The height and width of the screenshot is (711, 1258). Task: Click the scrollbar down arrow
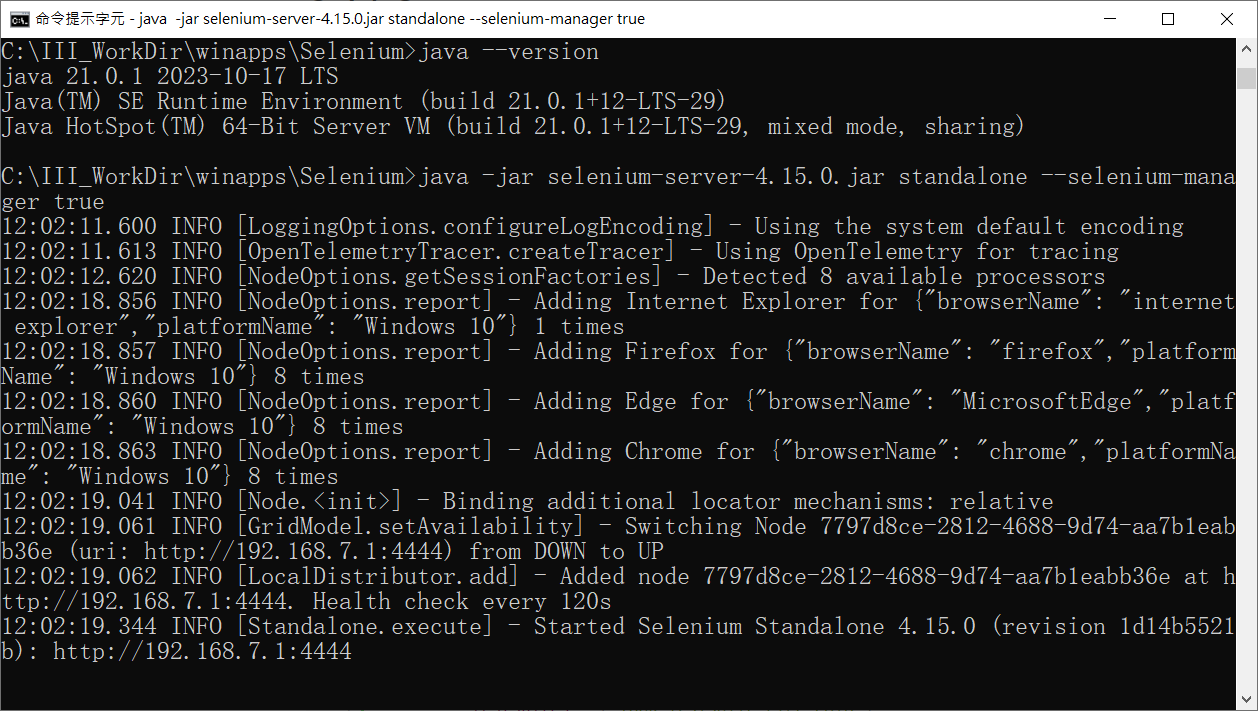tap(1246, 700)
